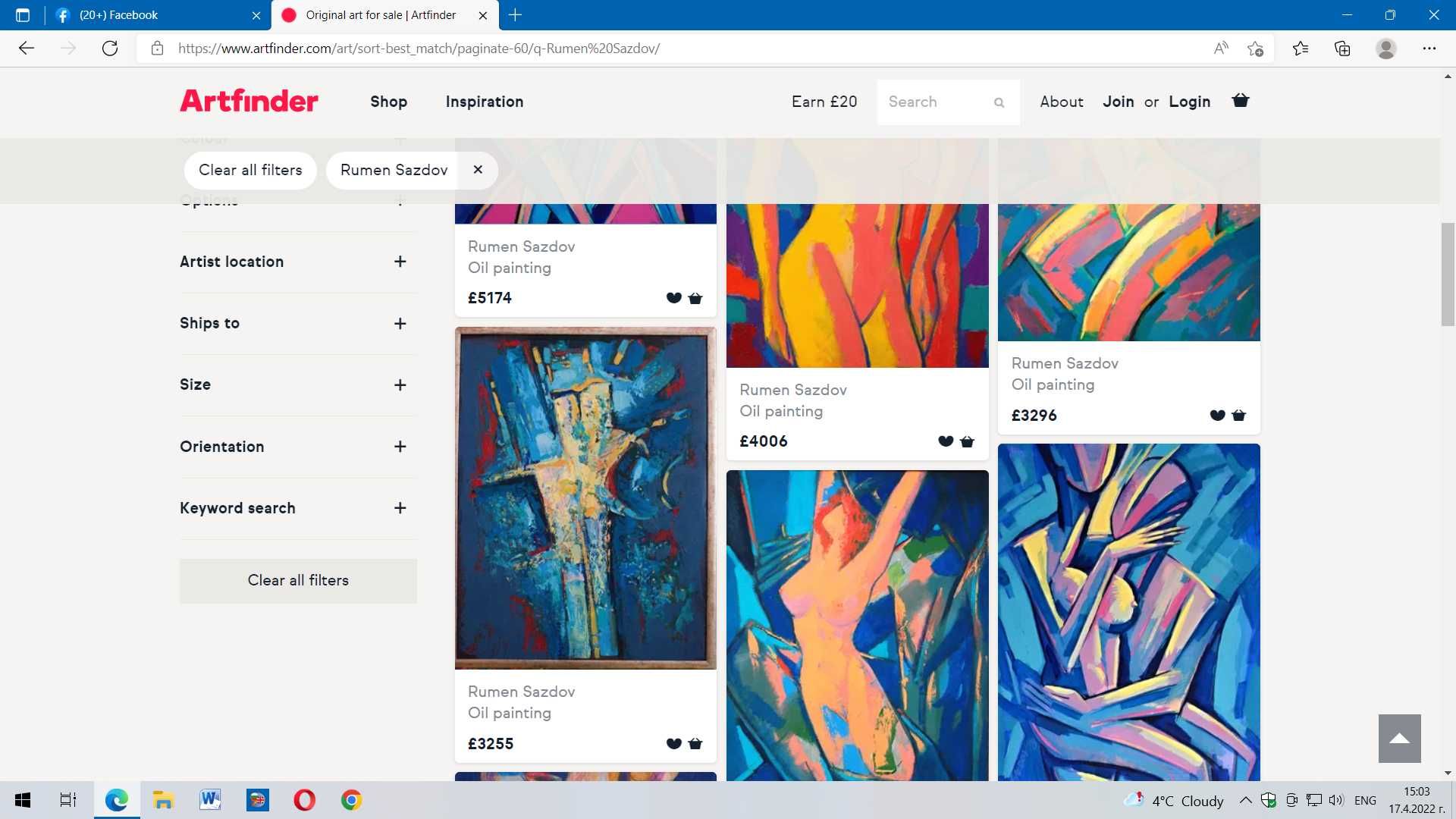This screenshot has width=1456, height=819.
Task: Click the Login link
Action: [x=1189, y=102]
